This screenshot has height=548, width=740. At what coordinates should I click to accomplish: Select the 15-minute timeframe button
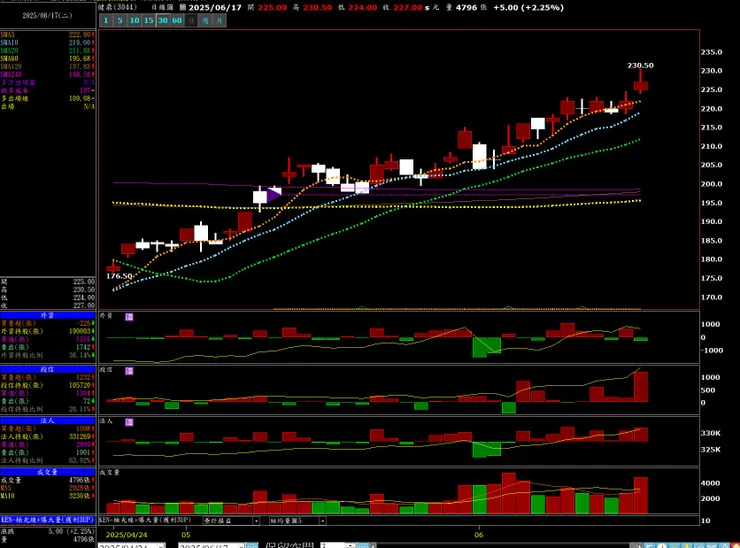click(x=149, y=20)
